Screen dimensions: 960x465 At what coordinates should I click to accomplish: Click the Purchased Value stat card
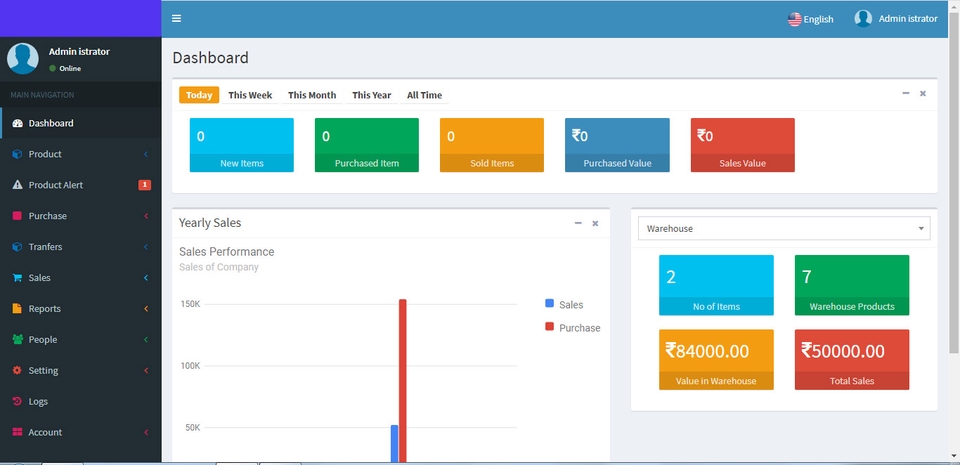[x=617, y=145]
